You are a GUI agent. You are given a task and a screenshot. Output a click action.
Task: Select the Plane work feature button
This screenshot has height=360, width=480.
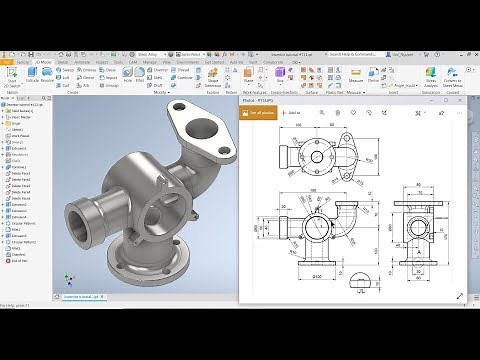[x=248, y=74]
